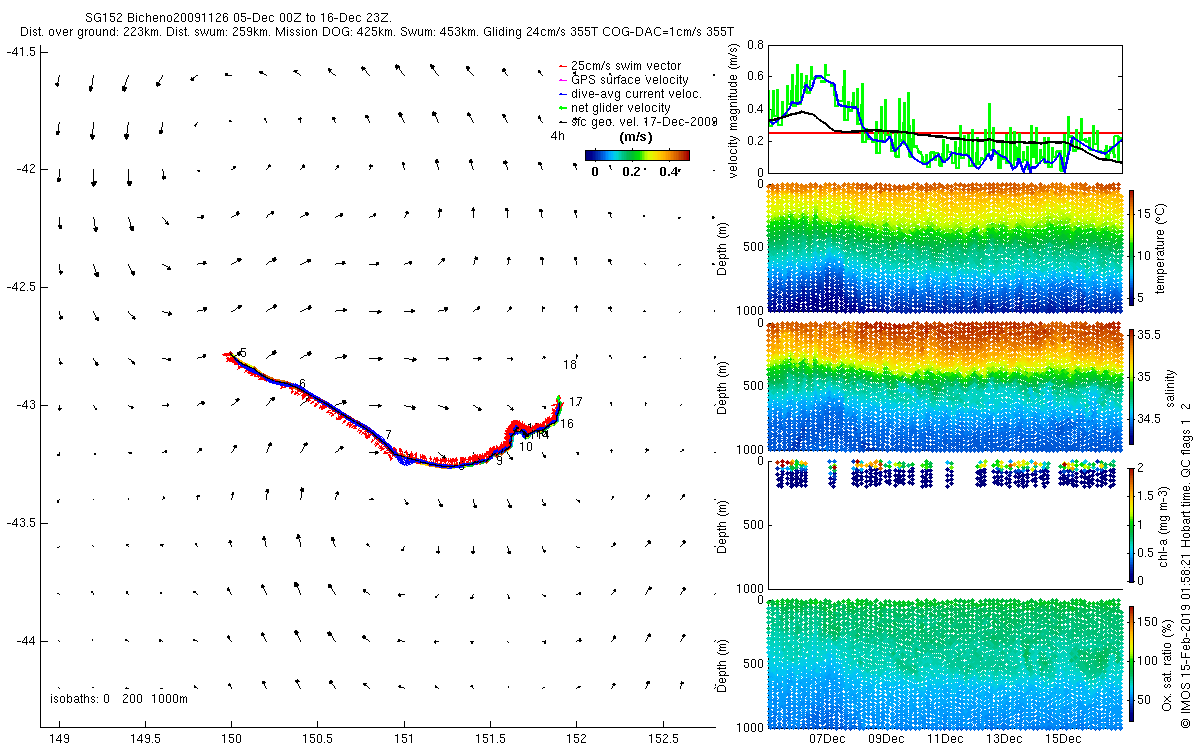Viewport: 1200px width, 750px height.
Task: Click the day '10' marker on the glider track
Action: click(526, 446)
